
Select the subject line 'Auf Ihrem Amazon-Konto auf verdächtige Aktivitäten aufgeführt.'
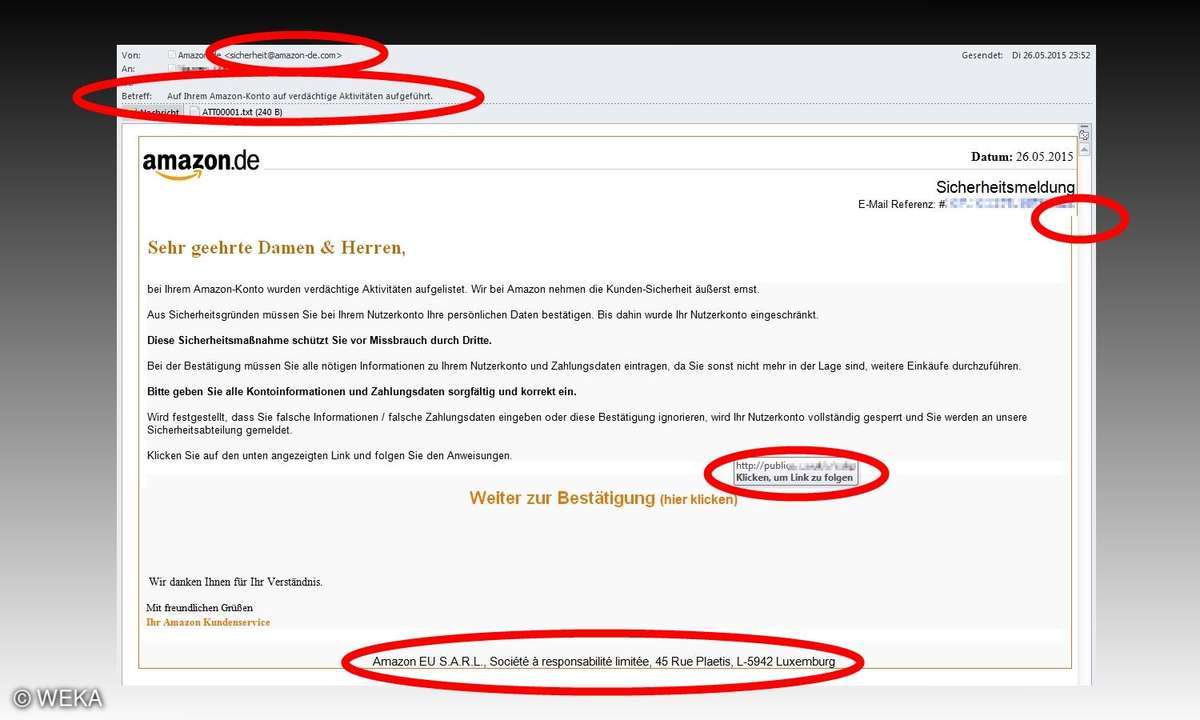tap(300, 96)
